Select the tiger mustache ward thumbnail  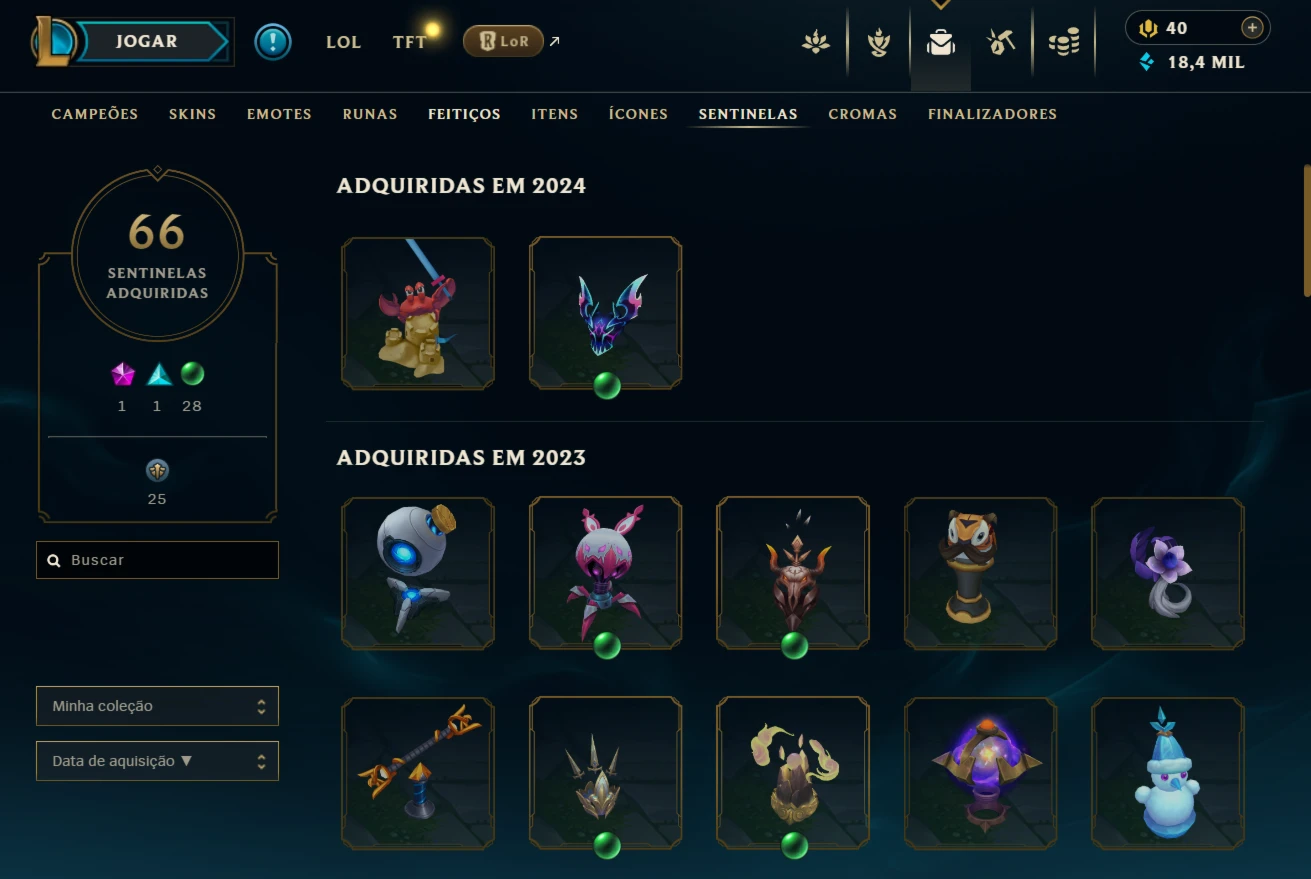point(981,573)
